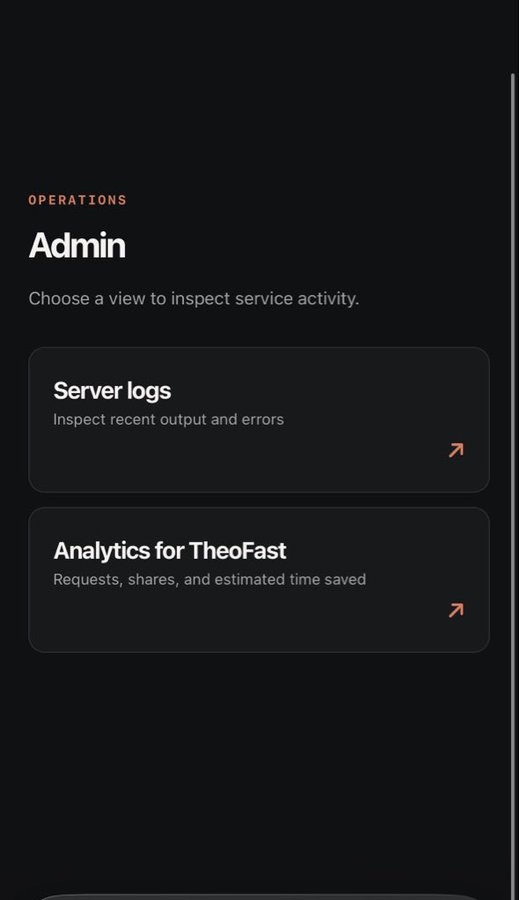Click the arrow icon on Analytics card

(x=456, y=610)
